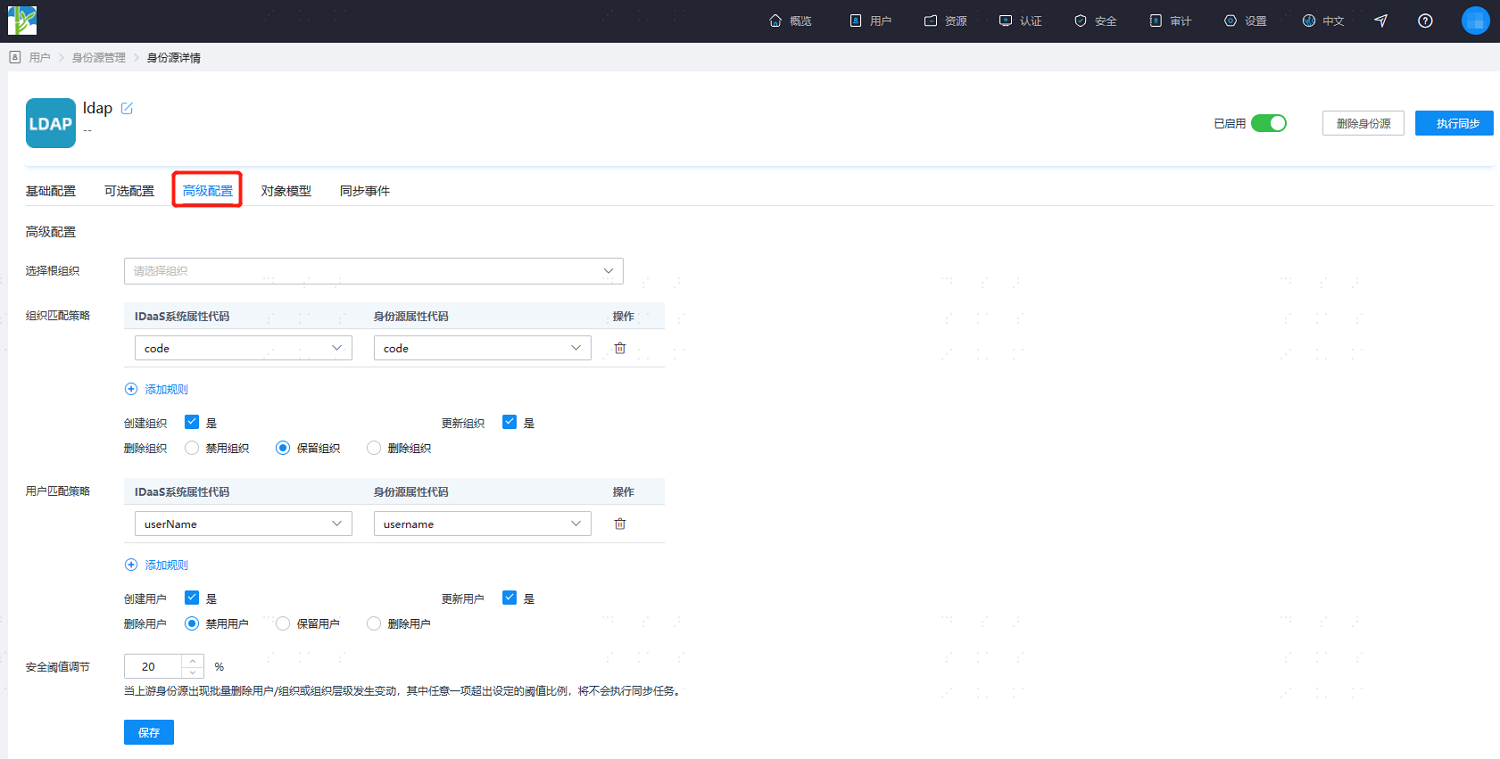Click the breadcrumb user icon before 用户

click(15, 58)
